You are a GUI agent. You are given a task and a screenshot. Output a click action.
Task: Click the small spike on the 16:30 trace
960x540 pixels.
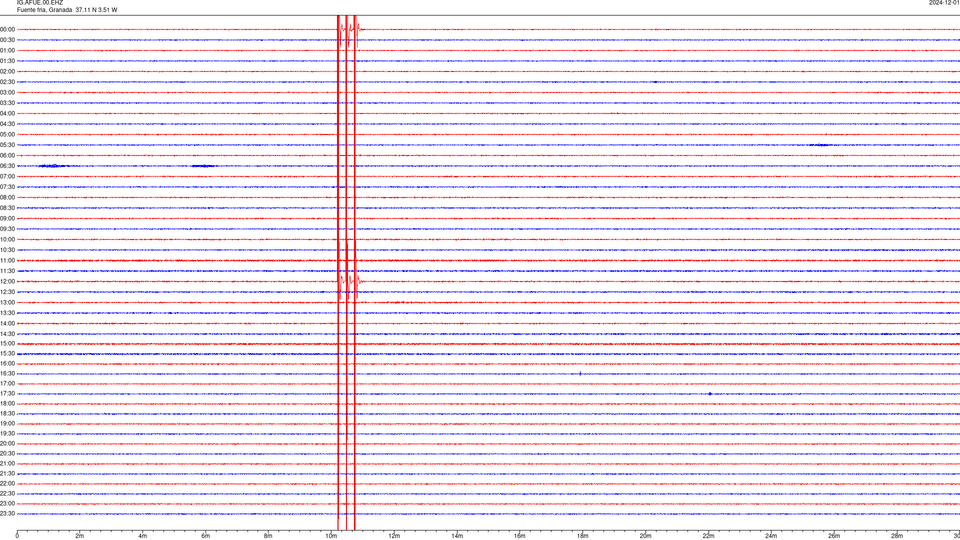click(x=580, y=373)
